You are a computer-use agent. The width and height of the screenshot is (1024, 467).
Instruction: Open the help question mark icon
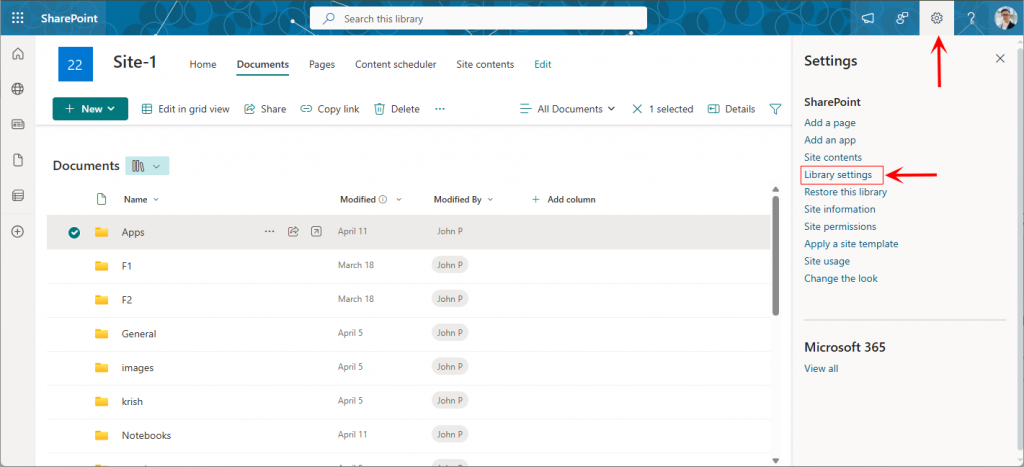point(970,18)
